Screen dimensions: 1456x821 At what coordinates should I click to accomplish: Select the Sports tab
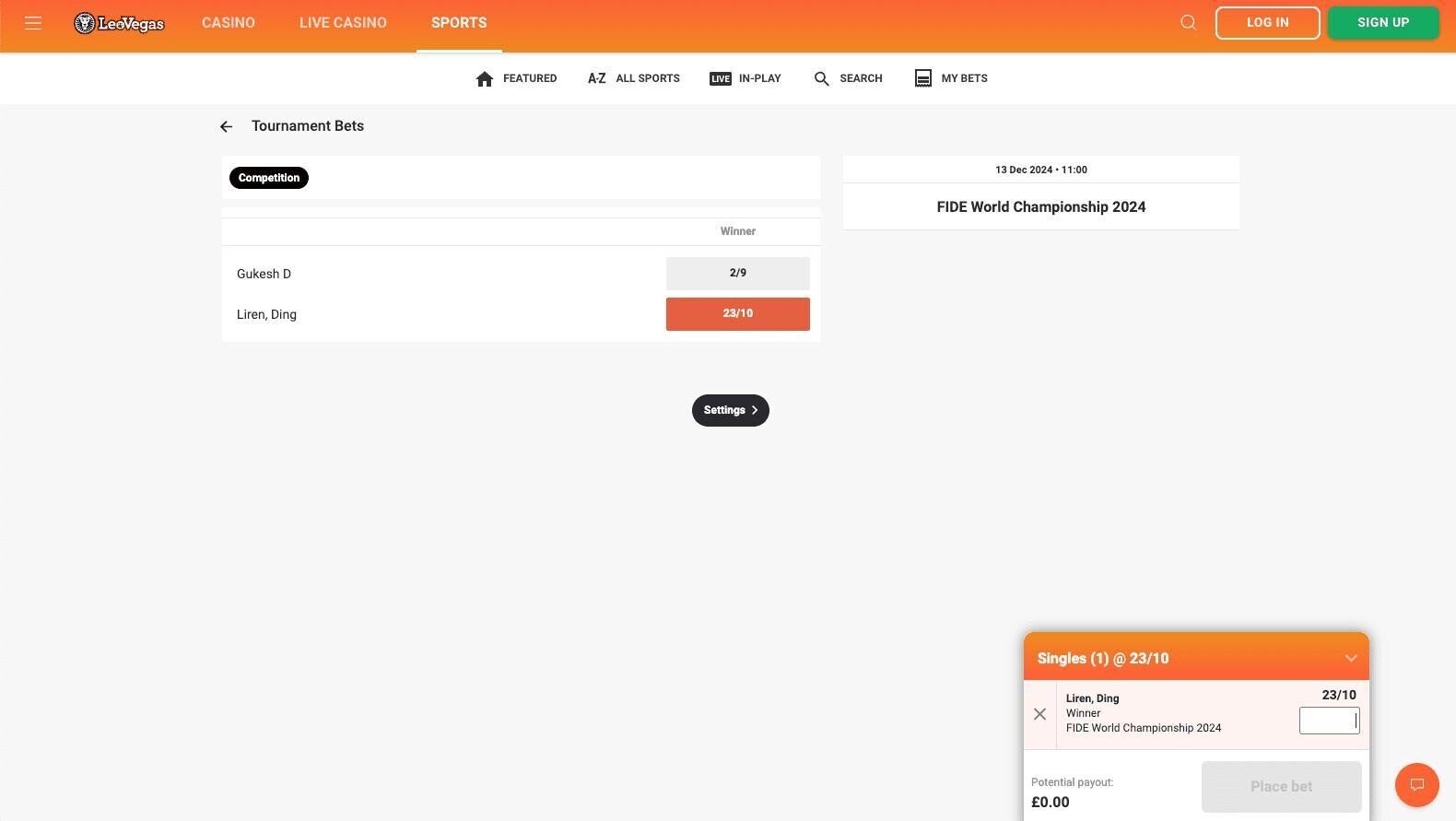[459, 23]
